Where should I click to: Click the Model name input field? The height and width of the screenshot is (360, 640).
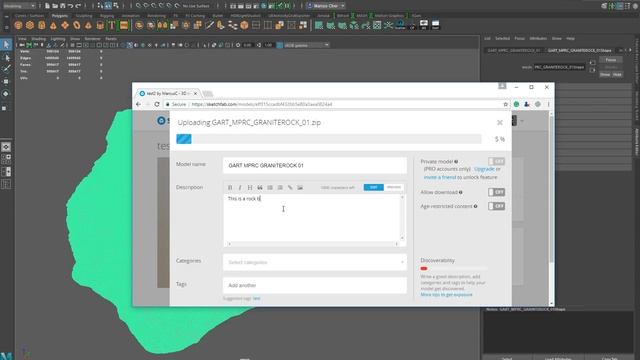(314, 165)
